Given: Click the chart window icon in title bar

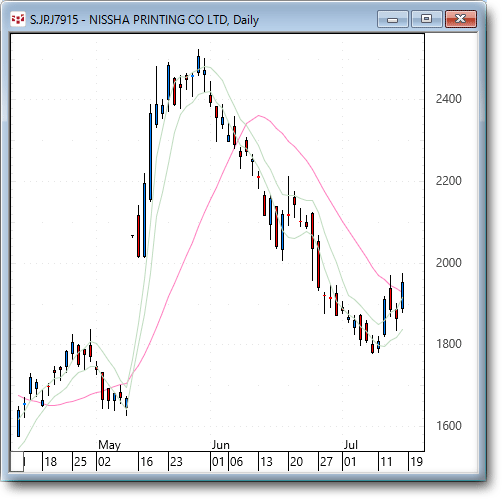Looking at the screenshot, I should click(x=18, y=19).
